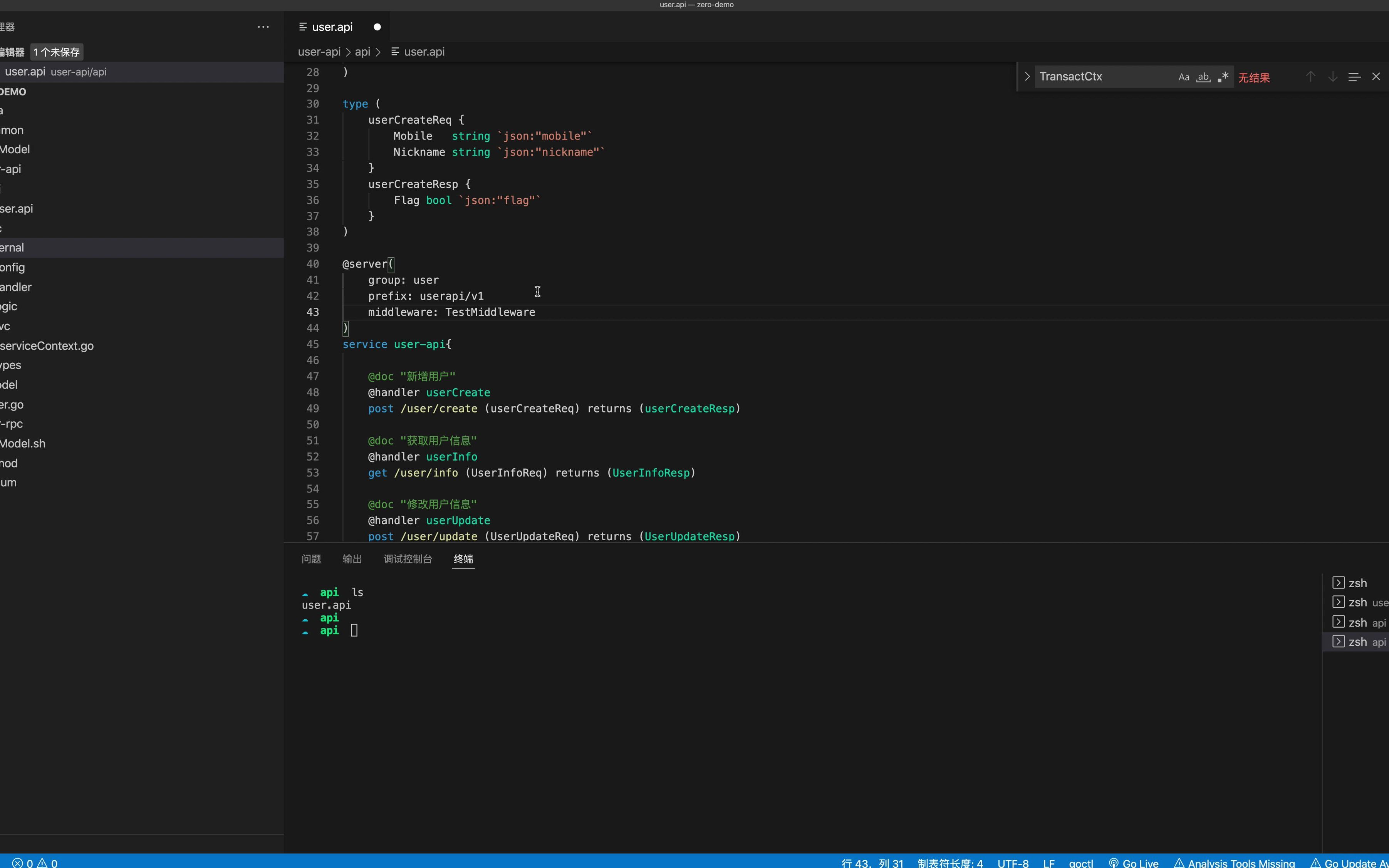Click line number 43 in gutter

tap(312, 312)
